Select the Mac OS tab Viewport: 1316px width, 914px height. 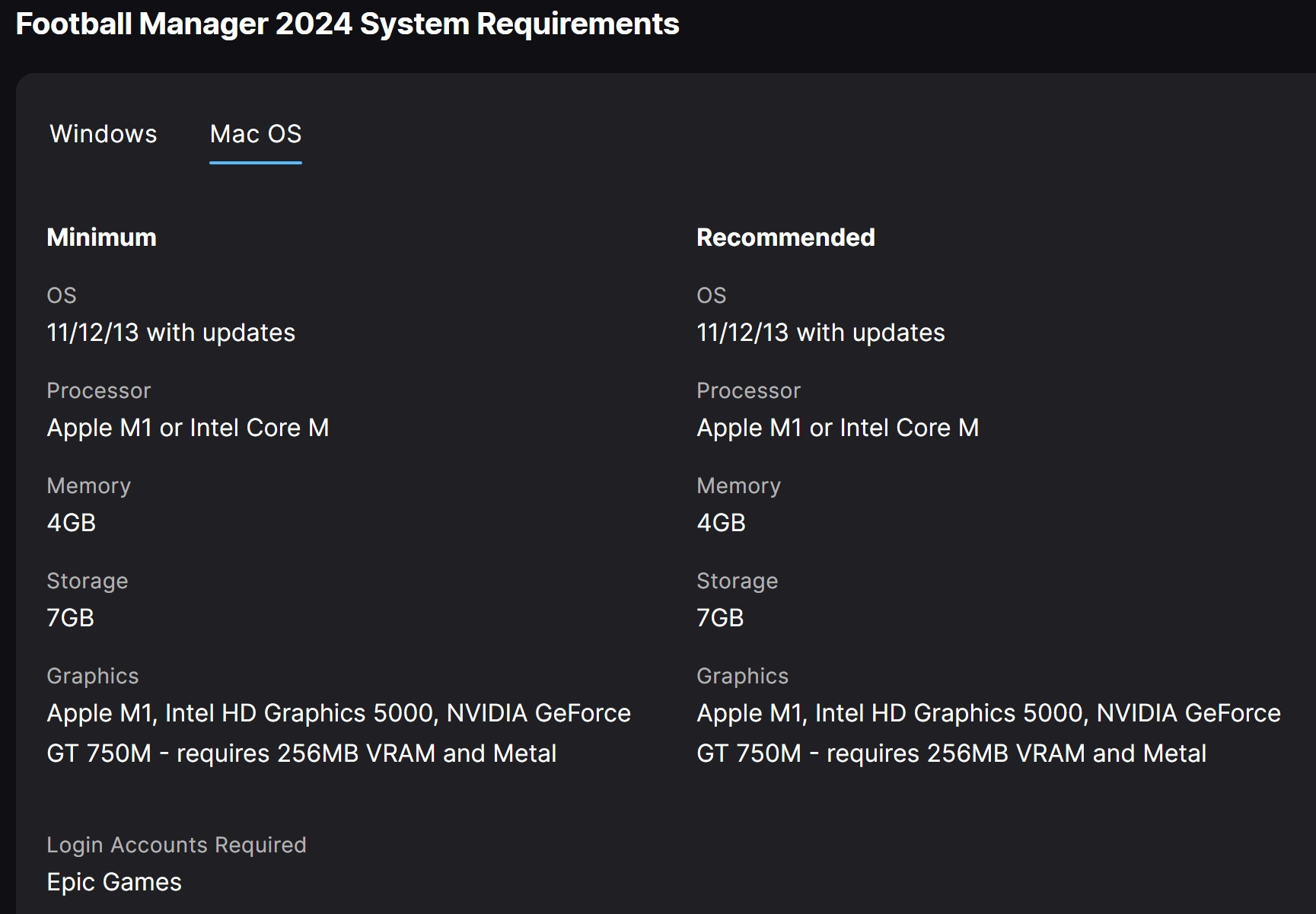(x=255, y=134)
